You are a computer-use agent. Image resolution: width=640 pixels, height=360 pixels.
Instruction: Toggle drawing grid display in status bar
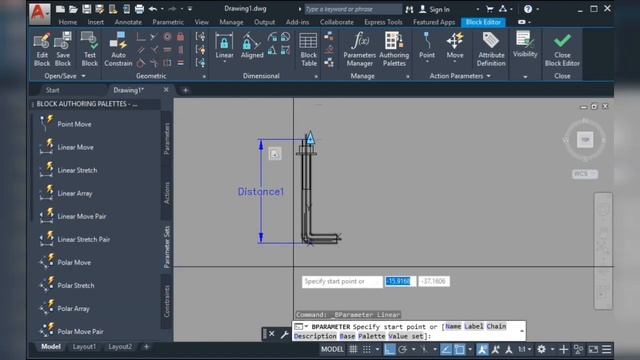(x=353, y=349)
